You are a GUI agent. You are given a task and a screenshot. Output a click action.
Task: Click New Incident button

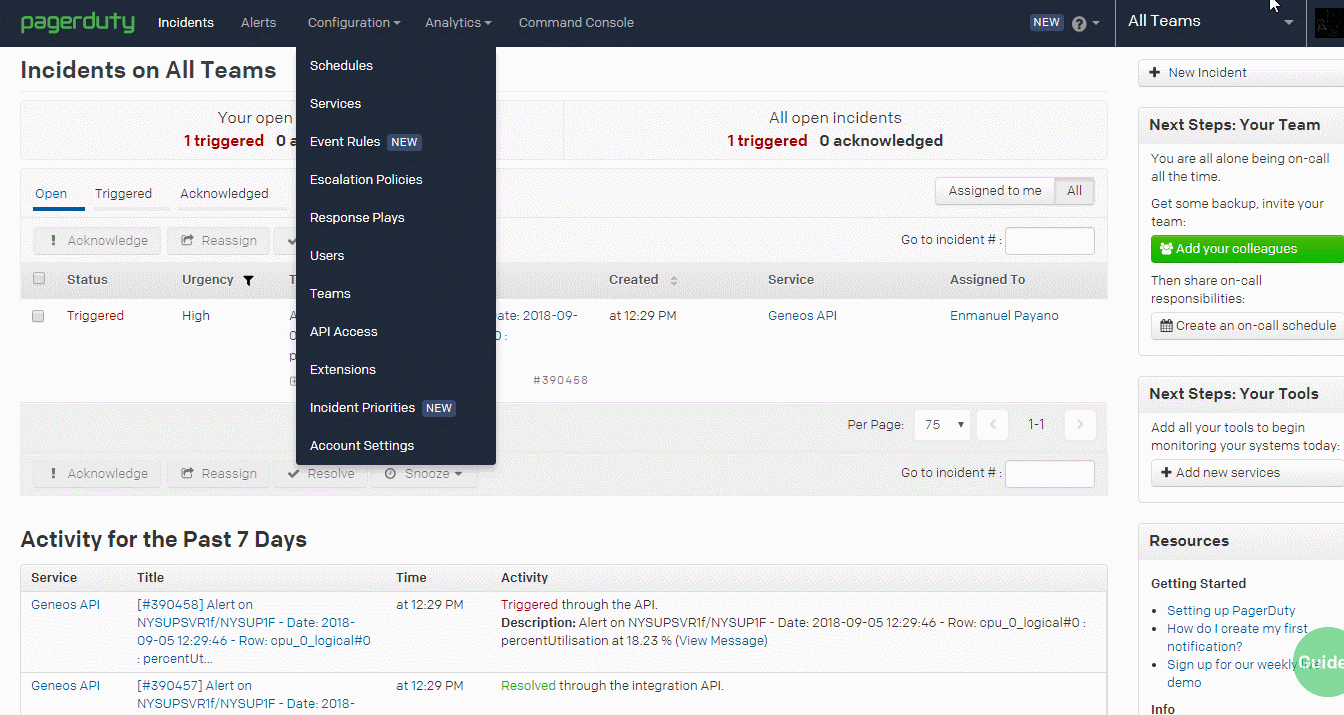[1241, 73]
